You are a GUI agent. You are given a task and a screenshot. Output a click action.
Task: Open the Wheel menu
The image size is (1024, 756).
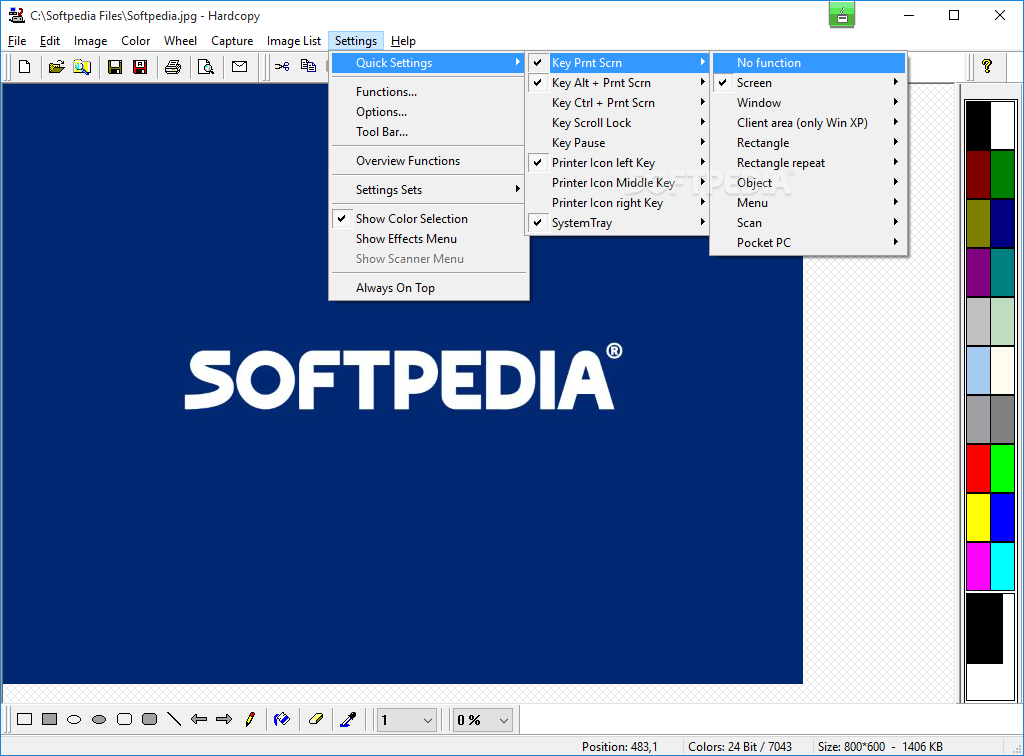pos(180,40)
